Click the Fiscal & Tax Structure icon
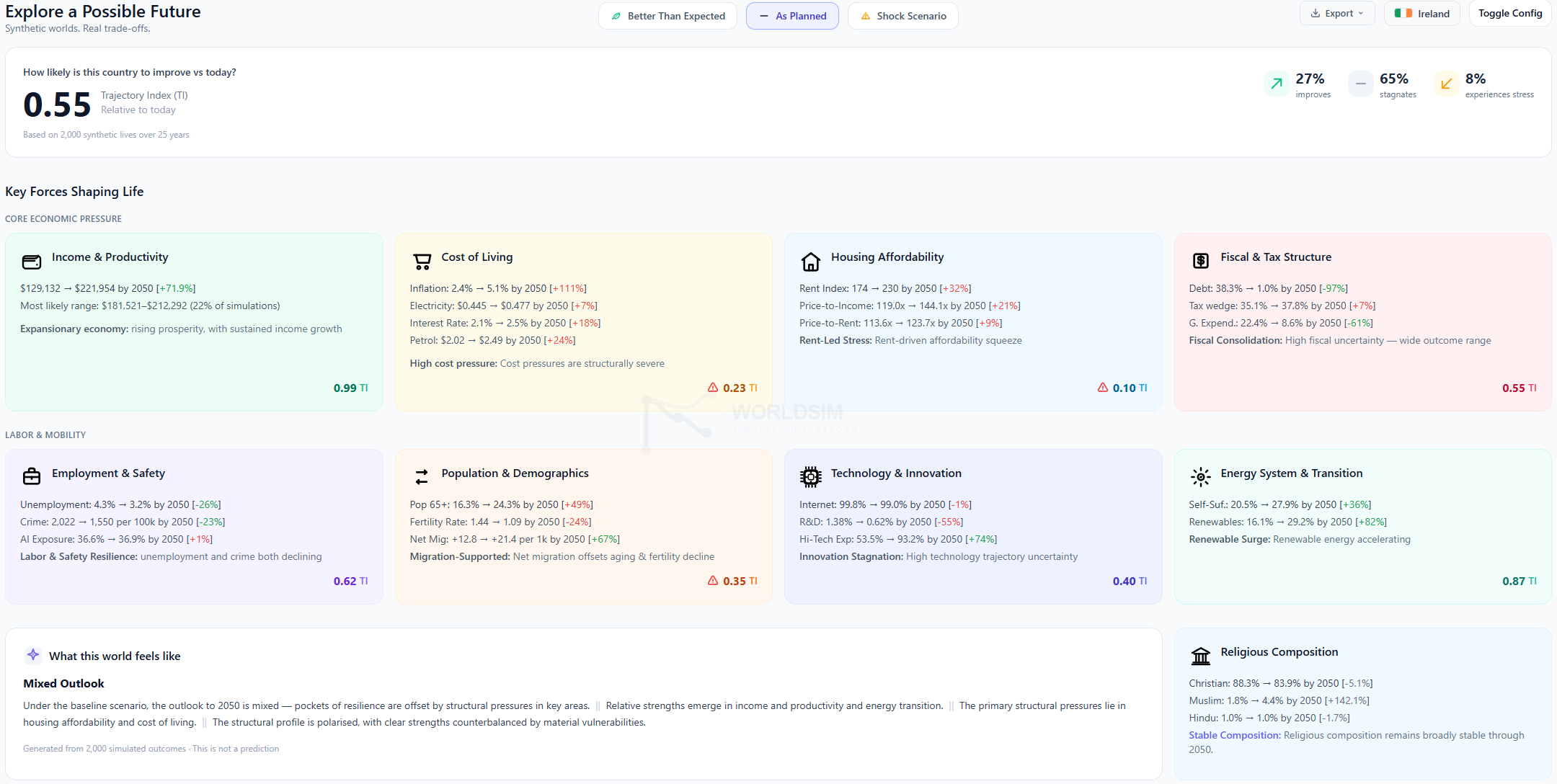Image resolution: width=1557 pixels, height=784 pixels. click(x=1200, y=261)
